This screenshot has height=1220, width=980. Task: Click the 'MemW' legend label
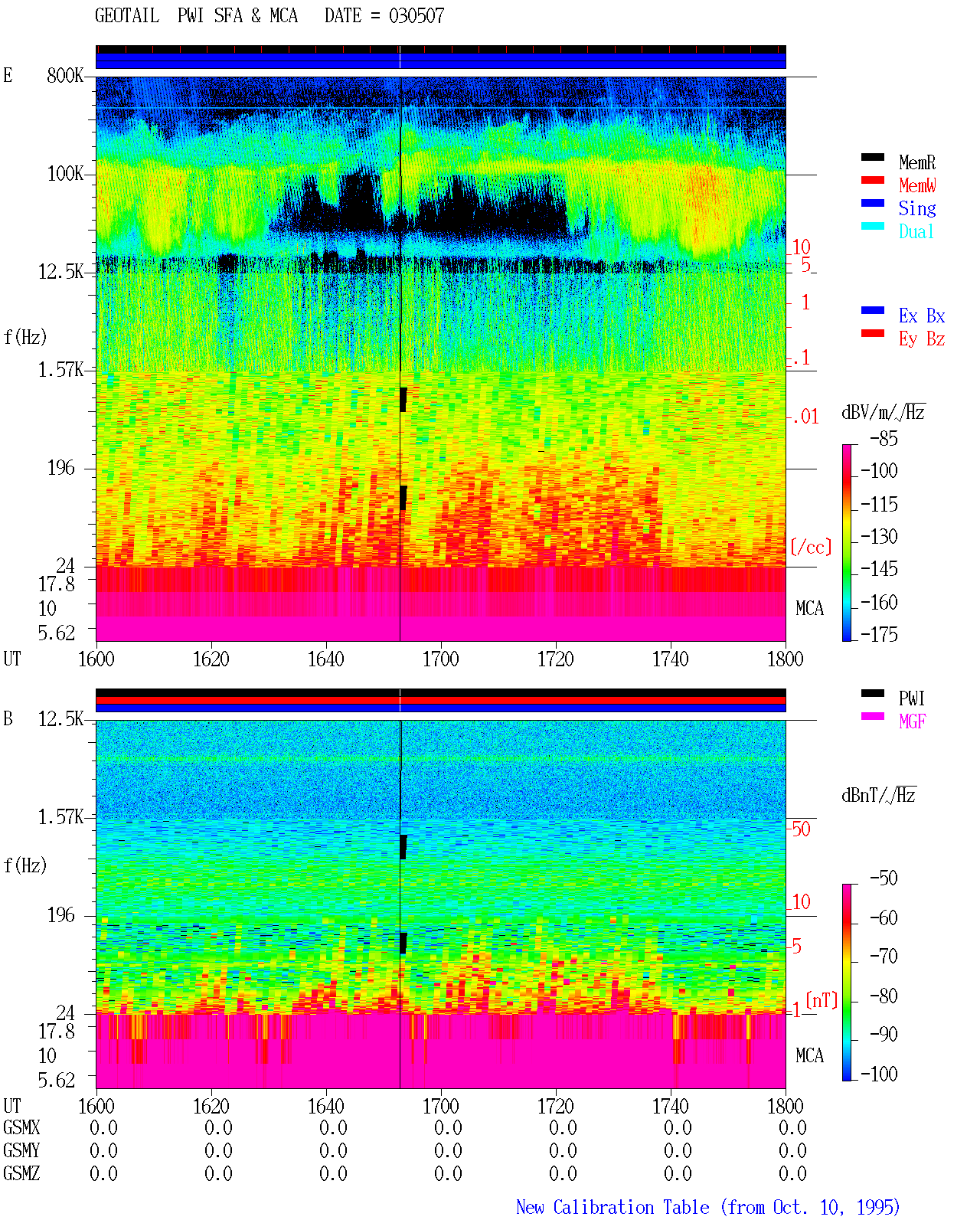[917, 185]
